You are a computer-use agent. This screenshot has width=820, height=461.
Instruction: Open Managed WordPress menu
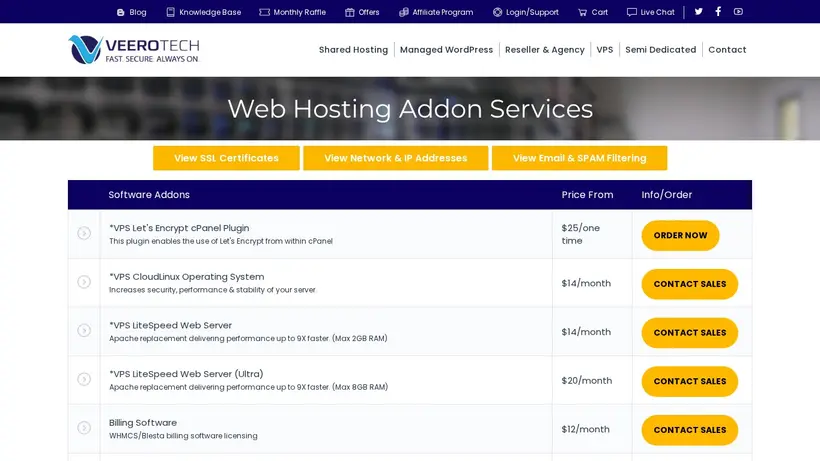[x=447, y=50]
